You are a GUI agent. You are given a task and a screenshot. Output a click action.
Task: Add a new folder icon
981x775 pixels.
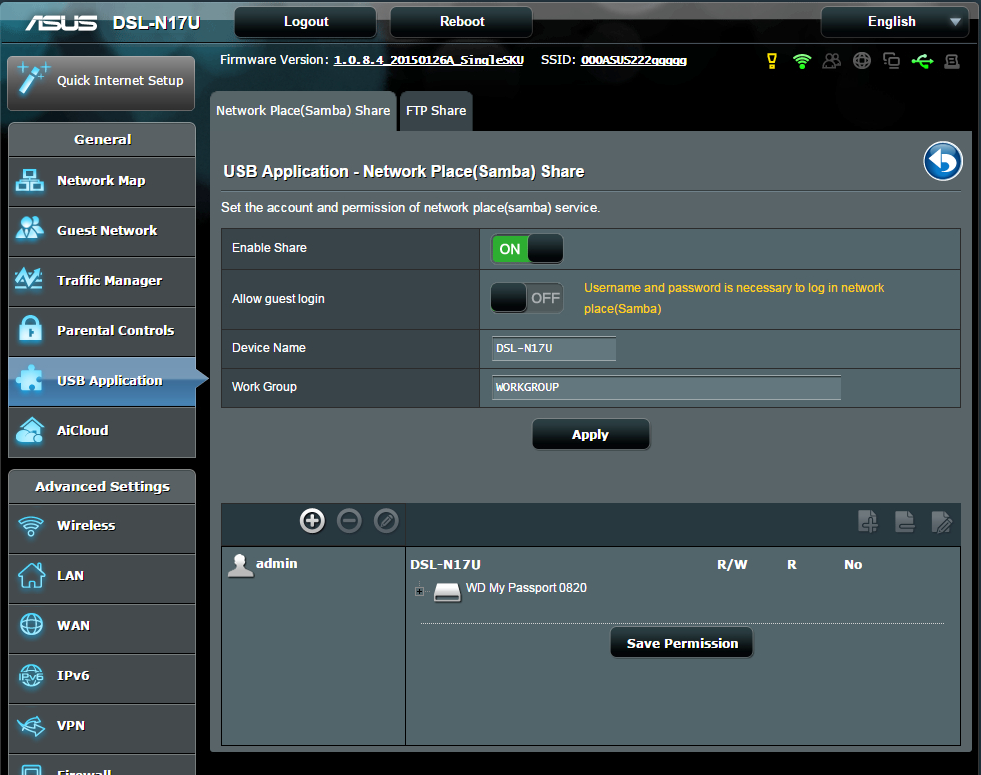pyautogui.click(x=868, y=521)
